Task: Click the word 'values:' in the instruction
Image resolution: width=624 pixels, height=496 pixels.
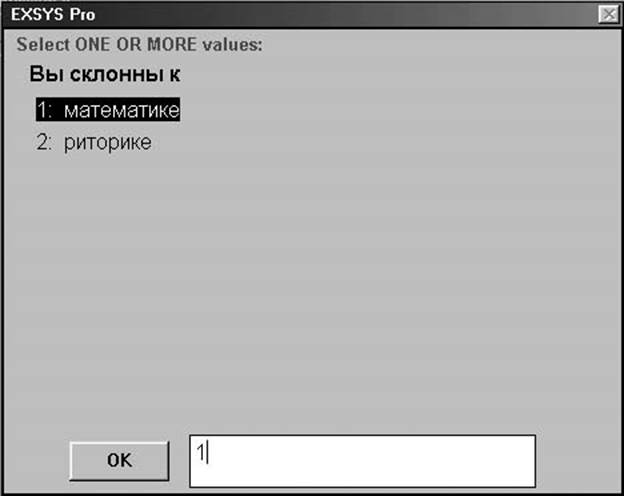Action: click(232, 44)
